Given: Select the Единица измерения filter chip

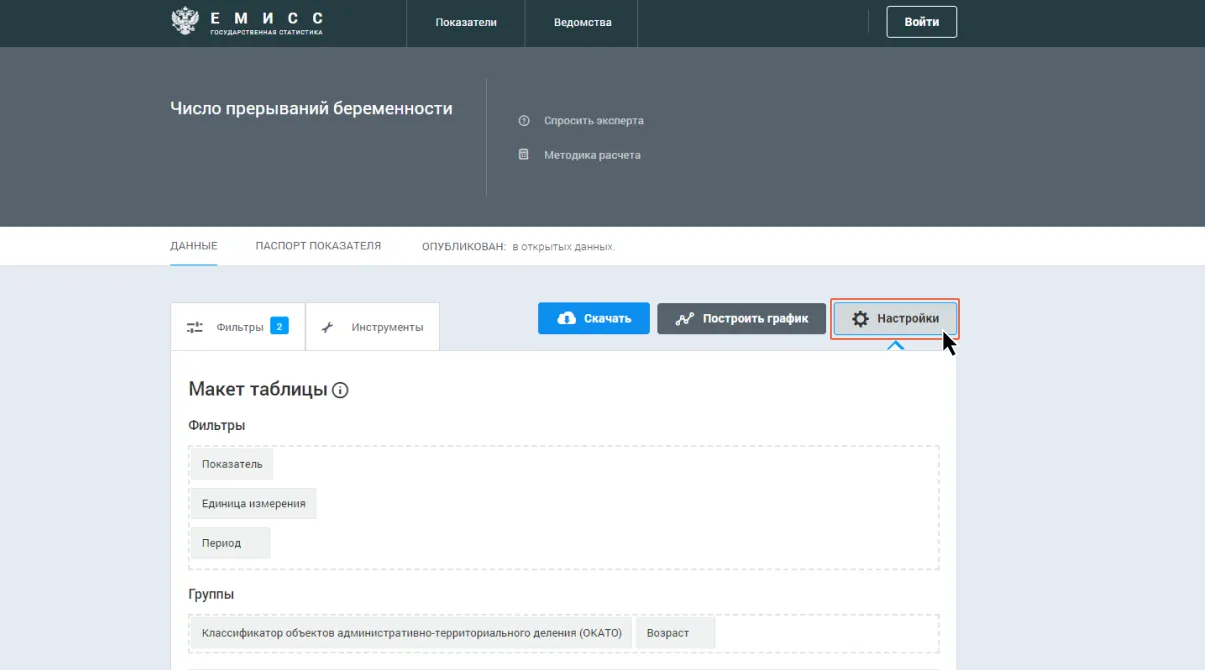Looking at the screenshot, I should point(254,504).
